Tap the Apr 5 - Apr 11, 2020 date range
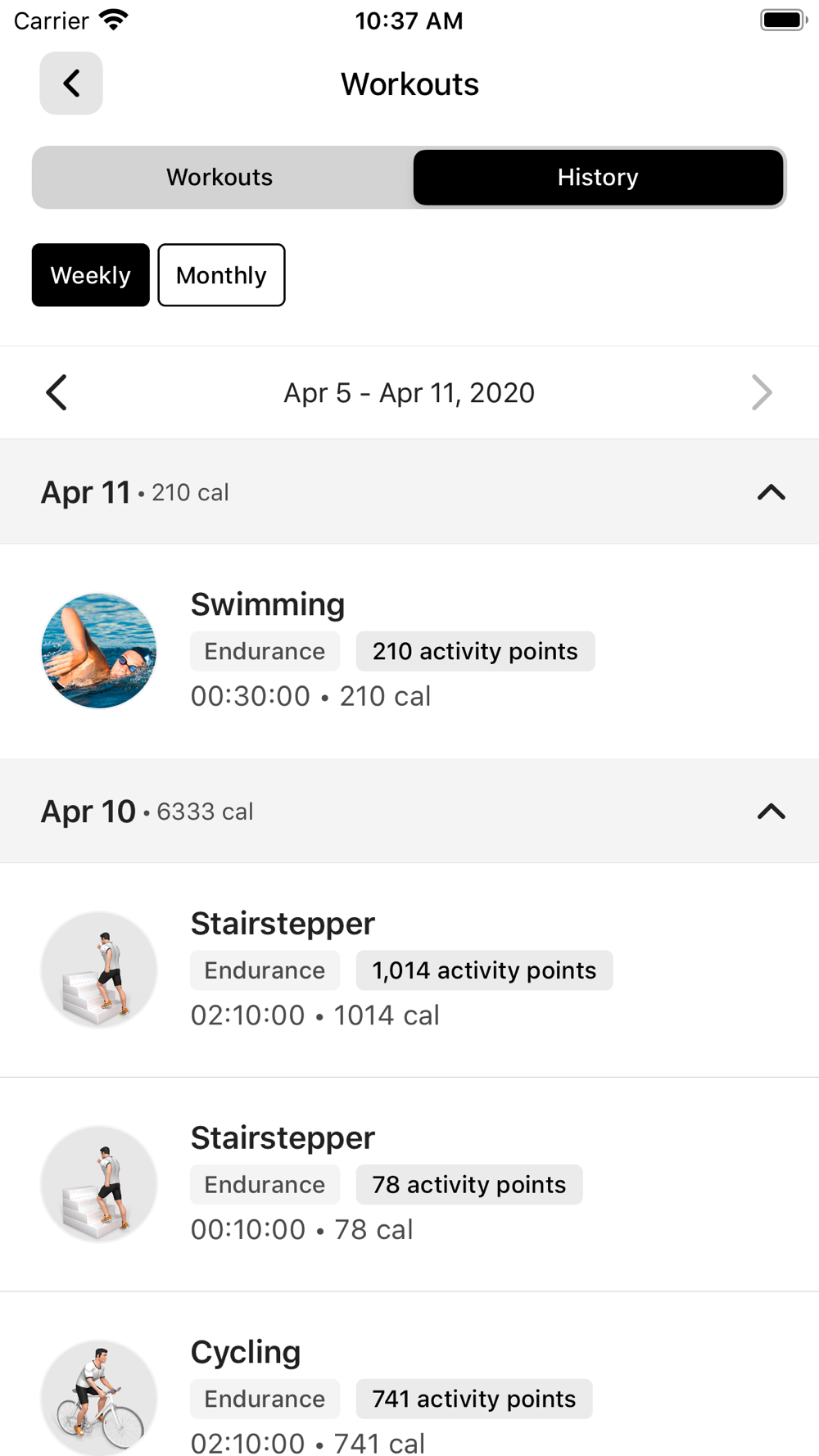The width and height of the screenshot is (819, 1456). pyautogui.click(x=409, y=393)
